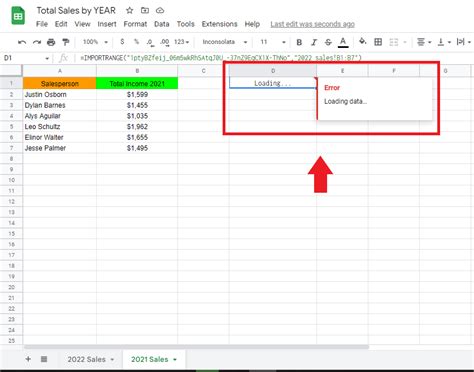The image size is (474, 372).
Task: Select cell Dylan Barnes
Action: point(60,105)
